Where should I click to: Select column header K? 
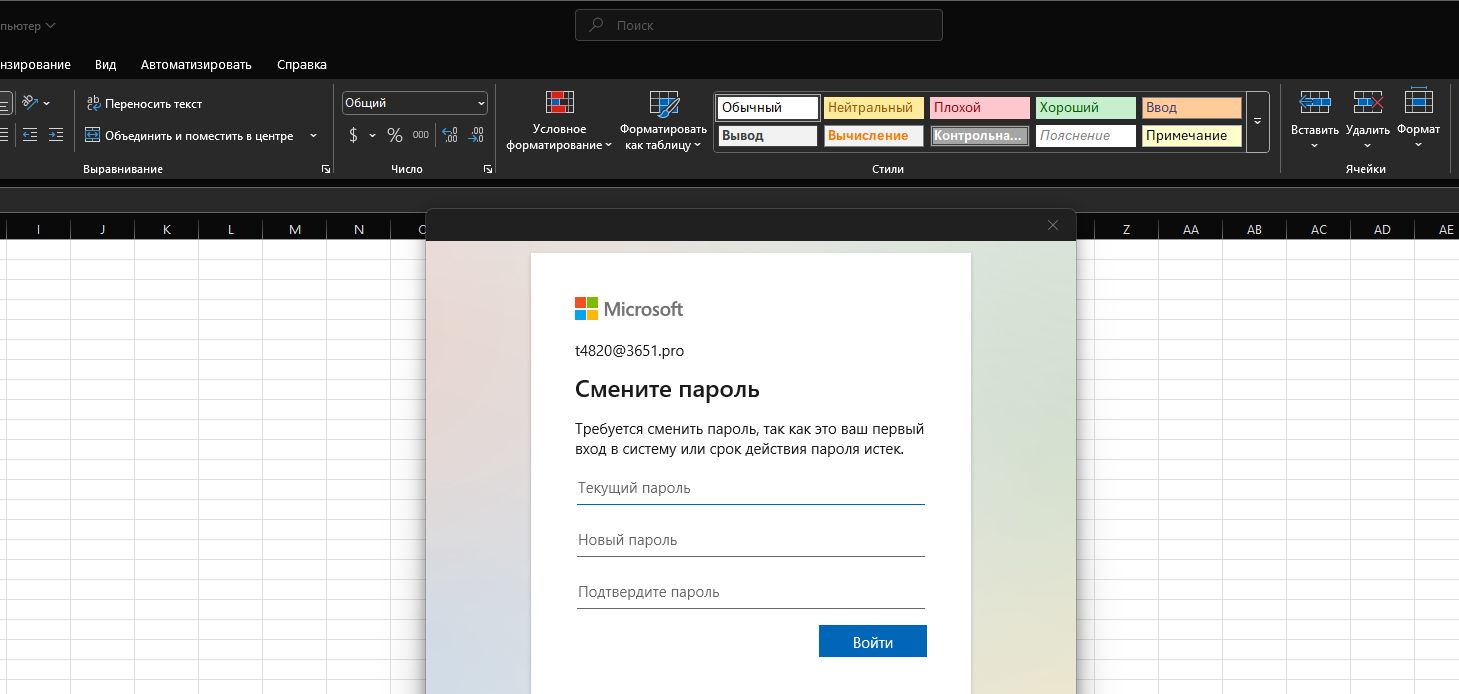(x=166, y=230)
